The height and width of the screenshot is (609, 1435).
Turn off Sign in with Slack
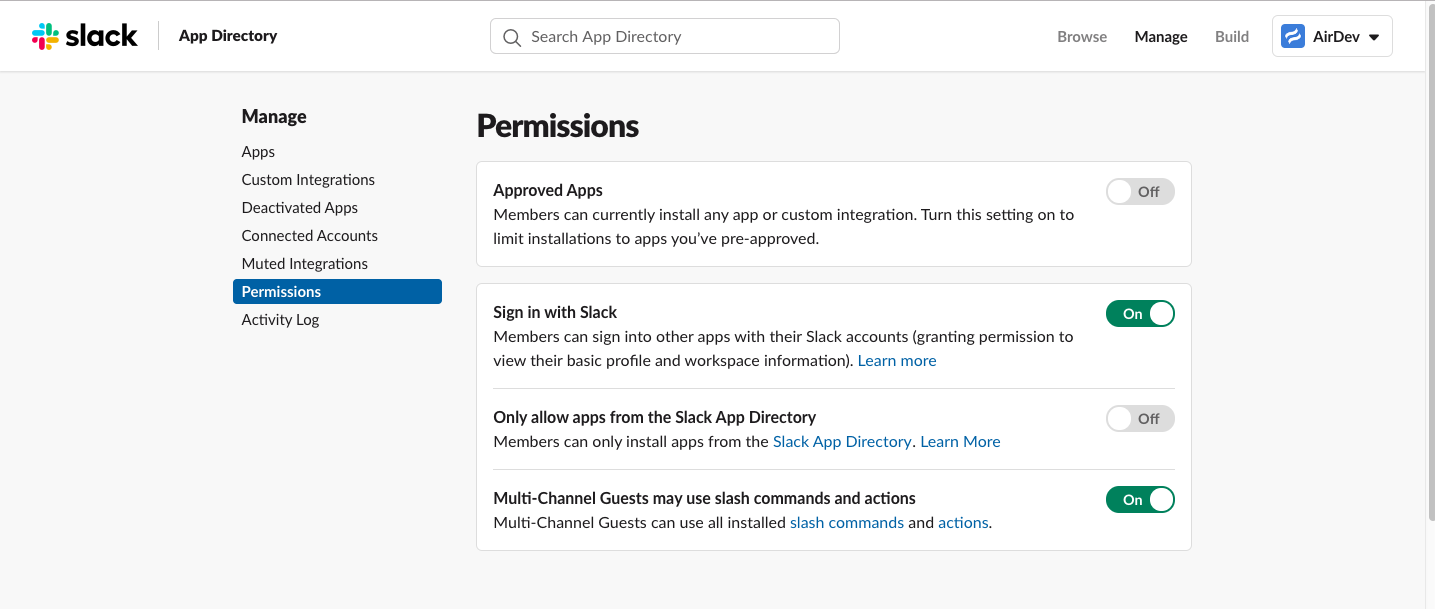(x=1139, y=314)
